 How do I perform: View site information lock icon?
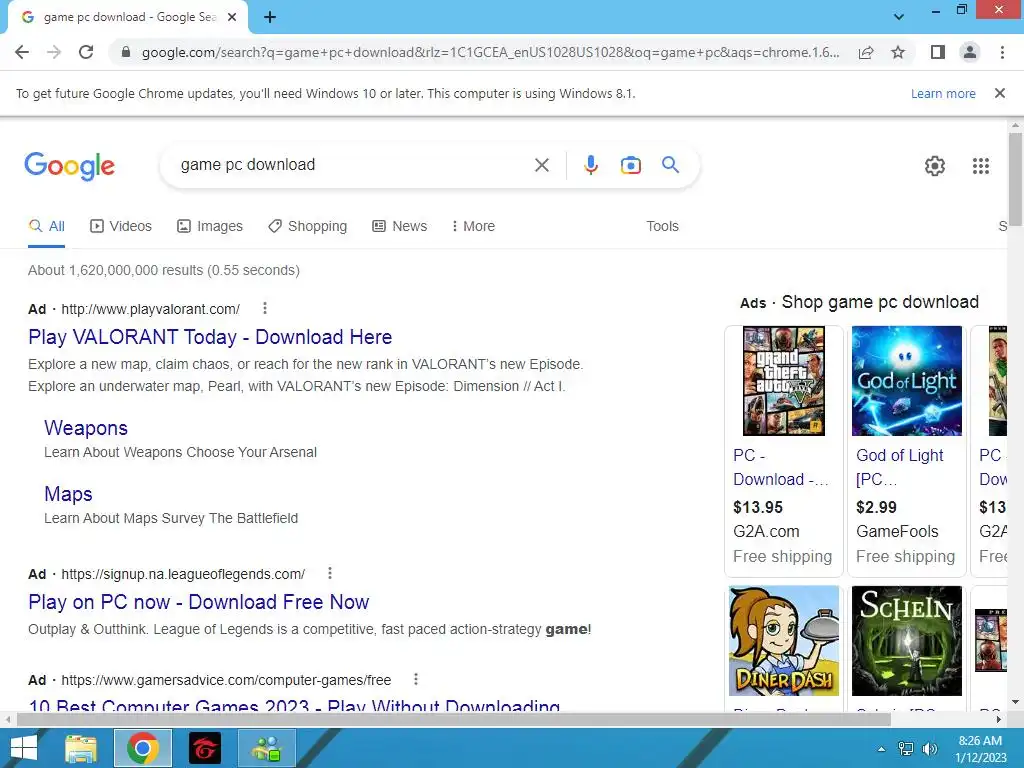[x=126, y=52]
